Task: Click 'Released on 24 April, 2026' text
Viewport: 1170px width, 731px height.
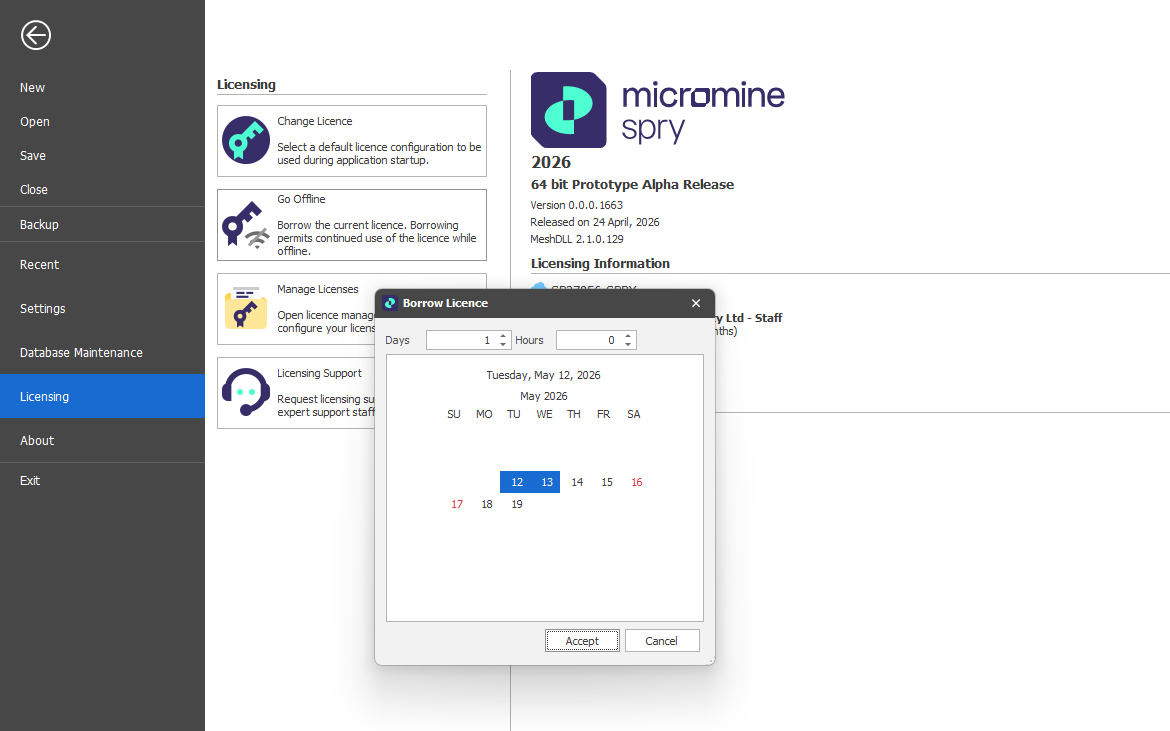Action: pyautogui.click(x=595, y=222)
